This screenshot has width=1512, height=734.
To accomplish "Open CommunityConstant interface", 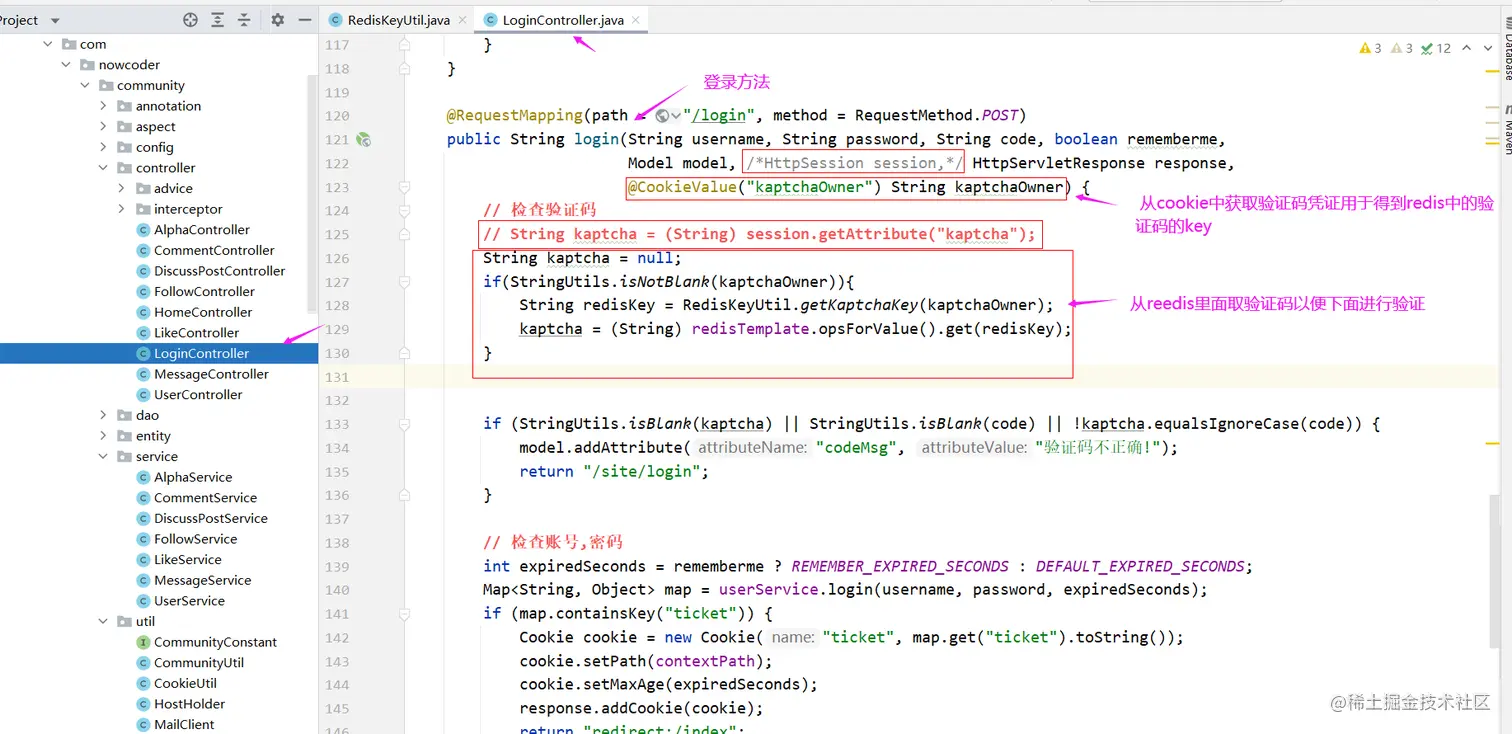I will (x=215, y=642).
